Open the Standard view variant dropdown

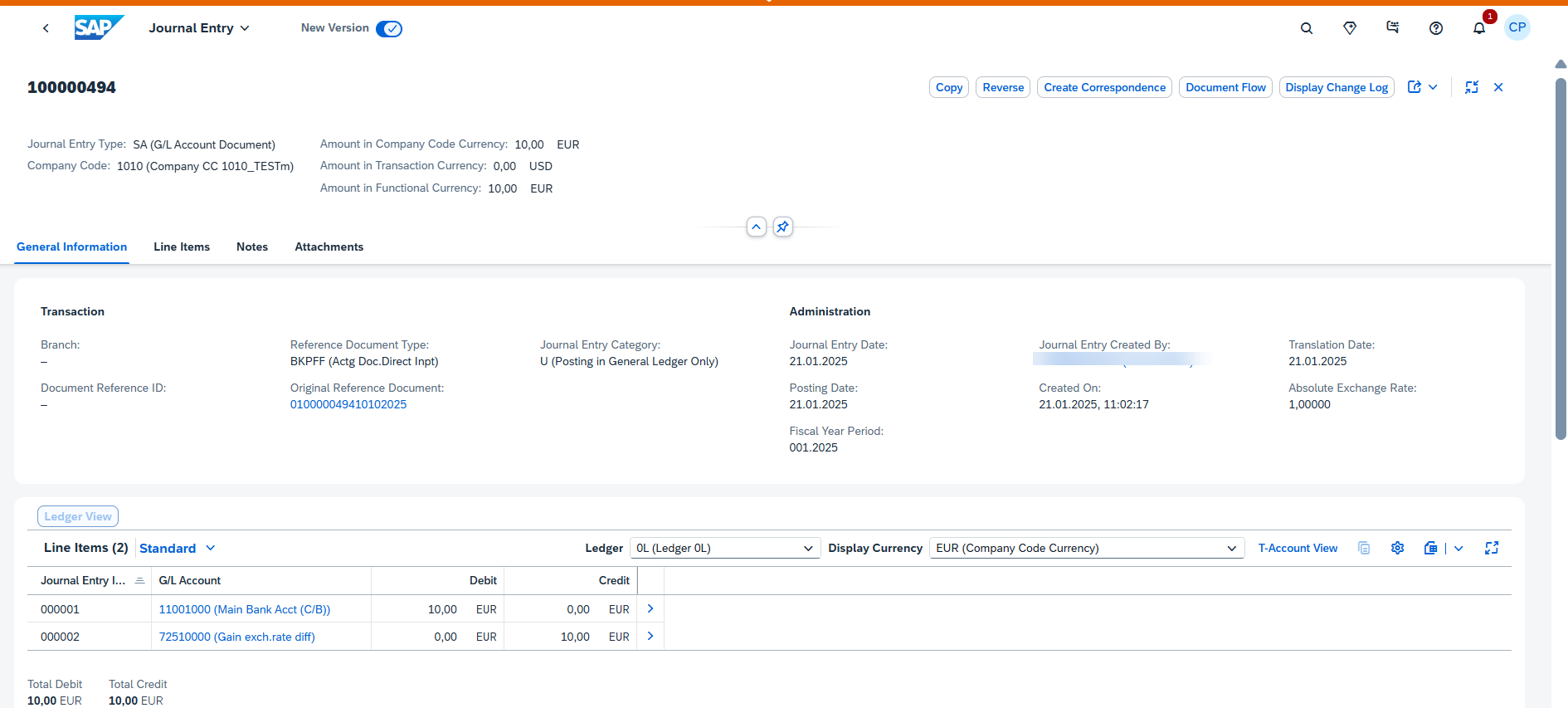click(x=178, y=549)
